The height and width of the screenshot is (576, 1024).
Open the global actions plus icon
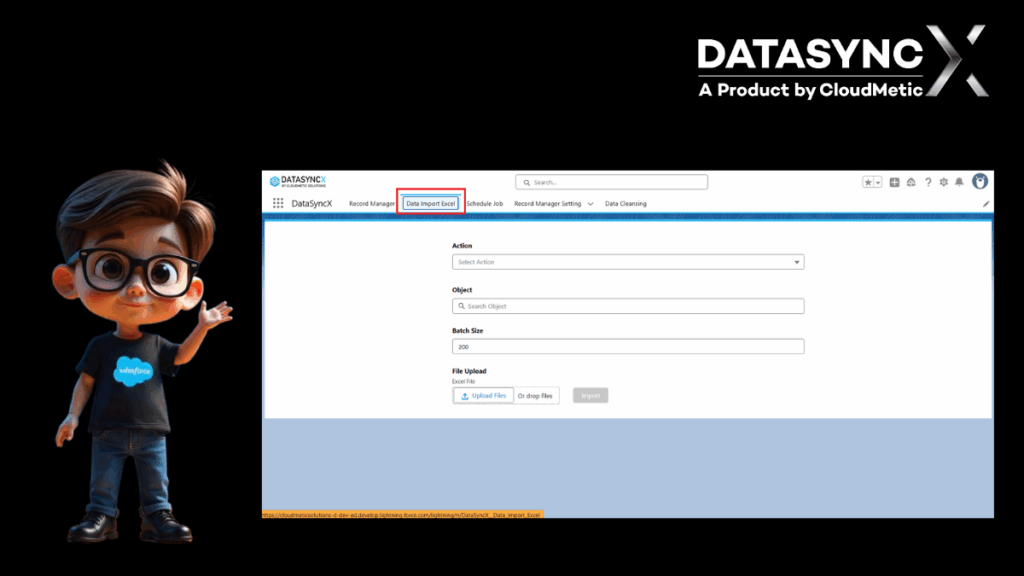coord(895,181)
